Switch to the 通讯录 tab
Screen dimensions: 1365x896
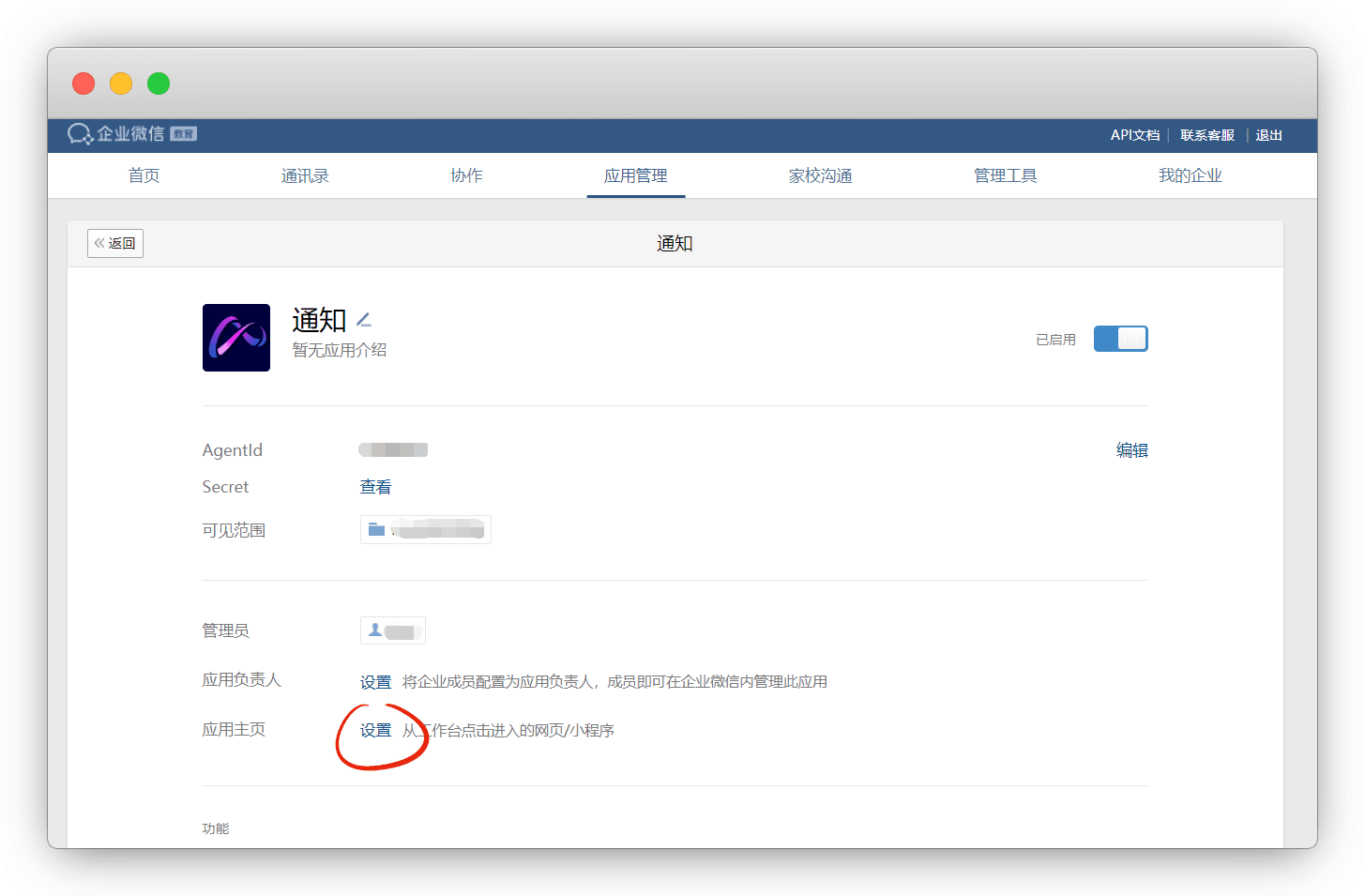point(305,176)
